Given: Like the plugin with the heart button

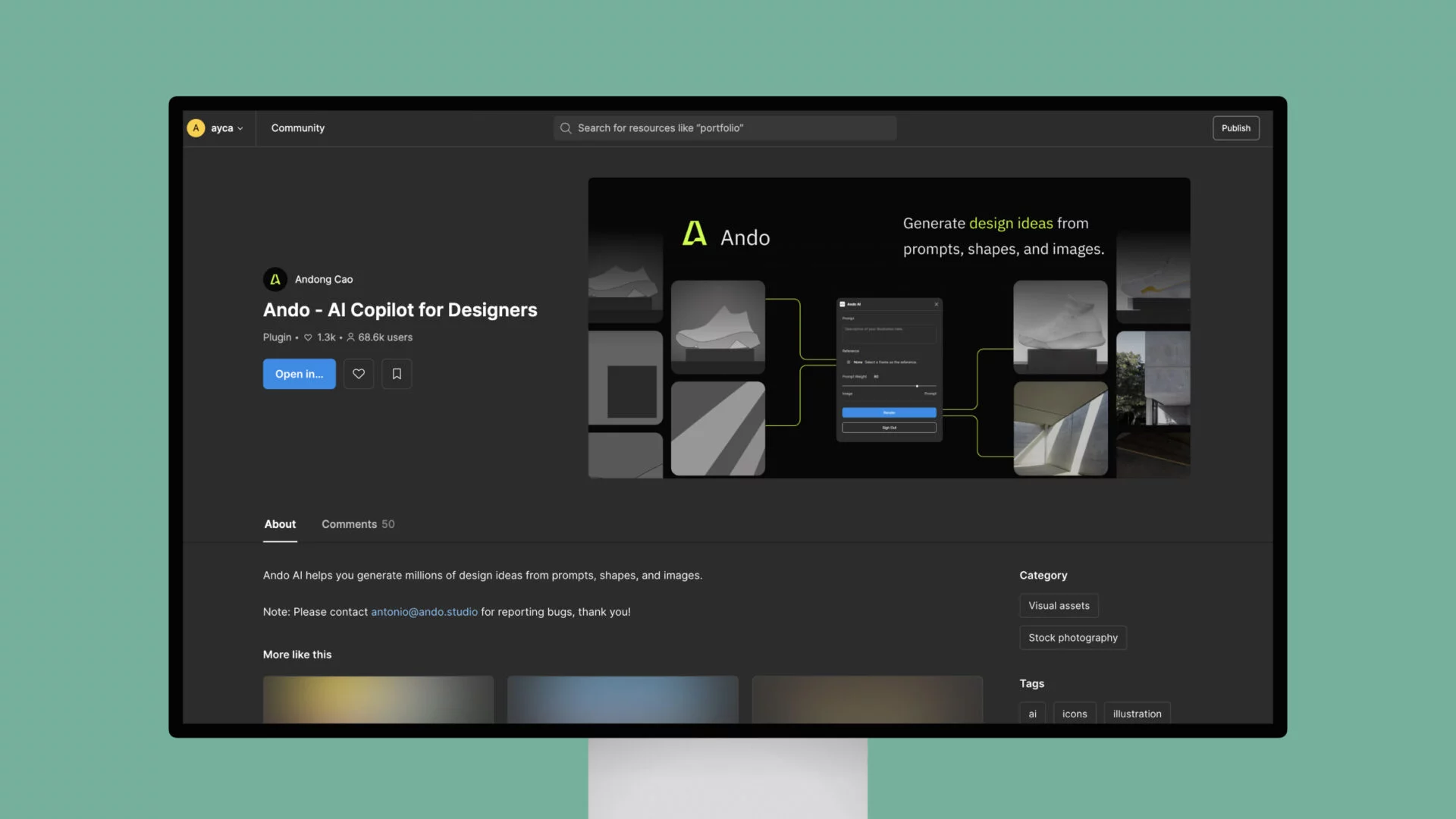Looking at the screenshot, I should [359, 374].
